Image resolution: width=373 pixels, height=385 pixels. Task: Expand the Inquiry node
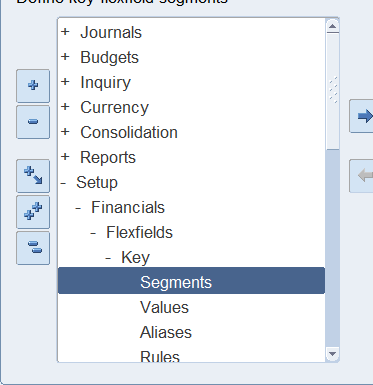click(65, 82)
